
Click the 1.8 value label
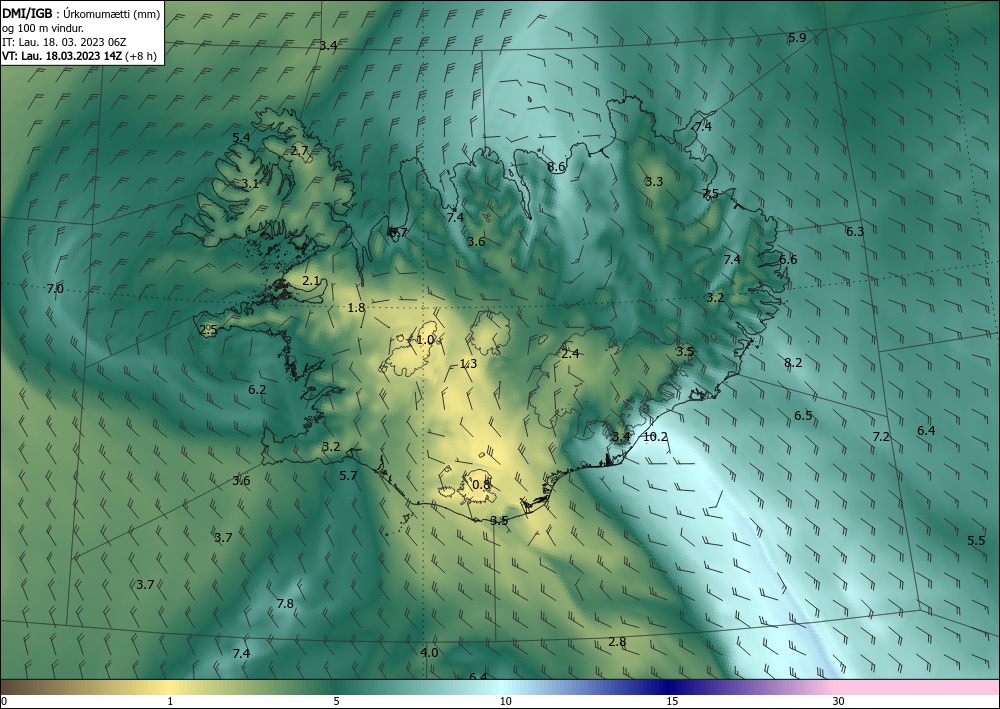coord(356,308)
